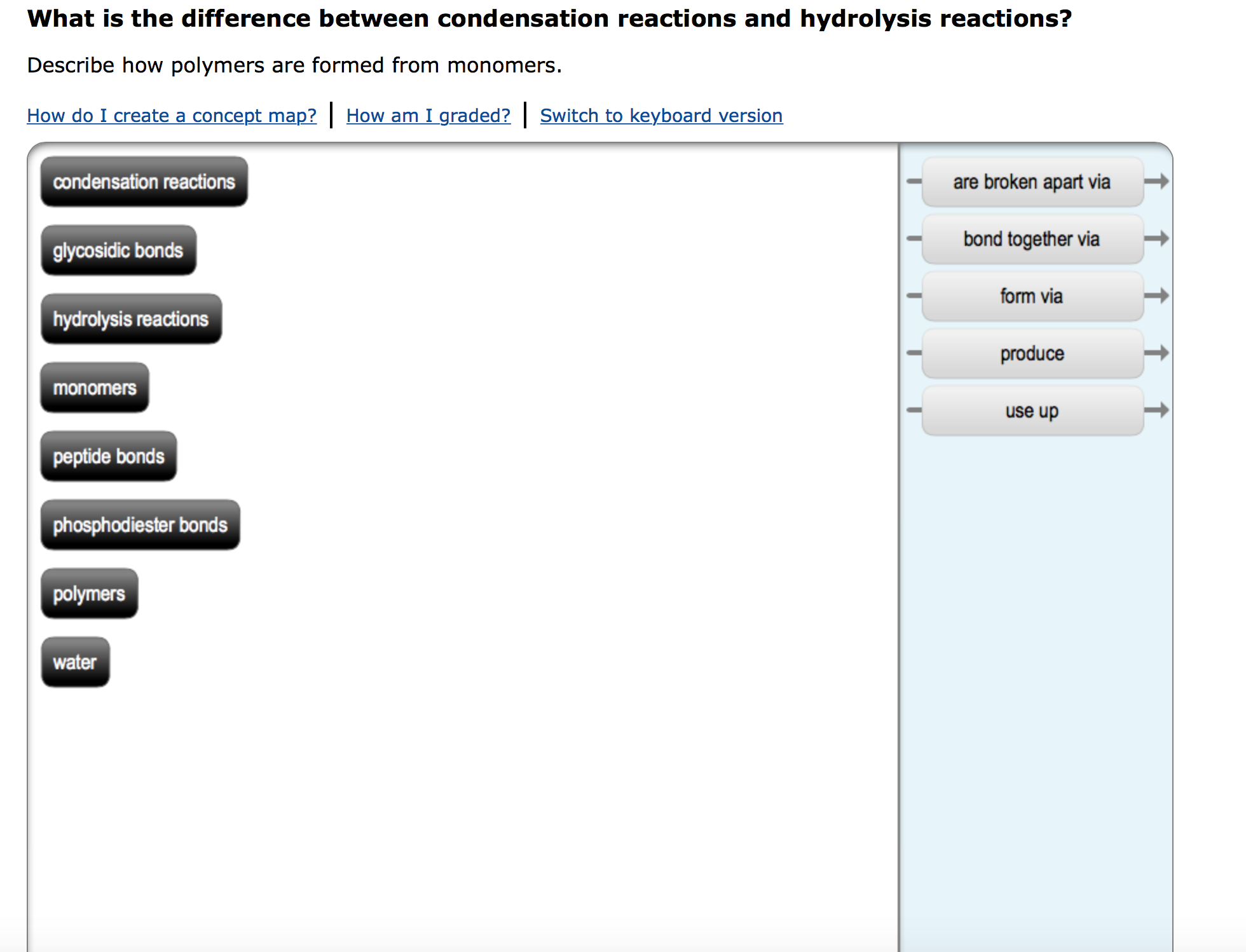This screenshot has width=1246, height=952.
Task: Open the 'How am I graded?' link
Action: point(428,116)
